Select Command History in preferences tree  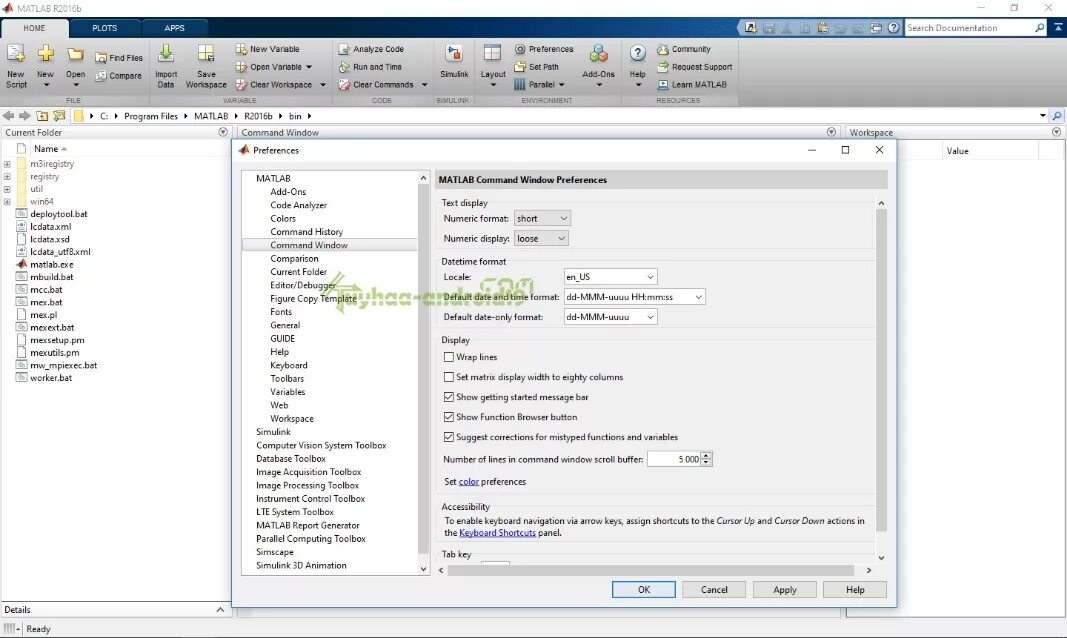(306, 232)
